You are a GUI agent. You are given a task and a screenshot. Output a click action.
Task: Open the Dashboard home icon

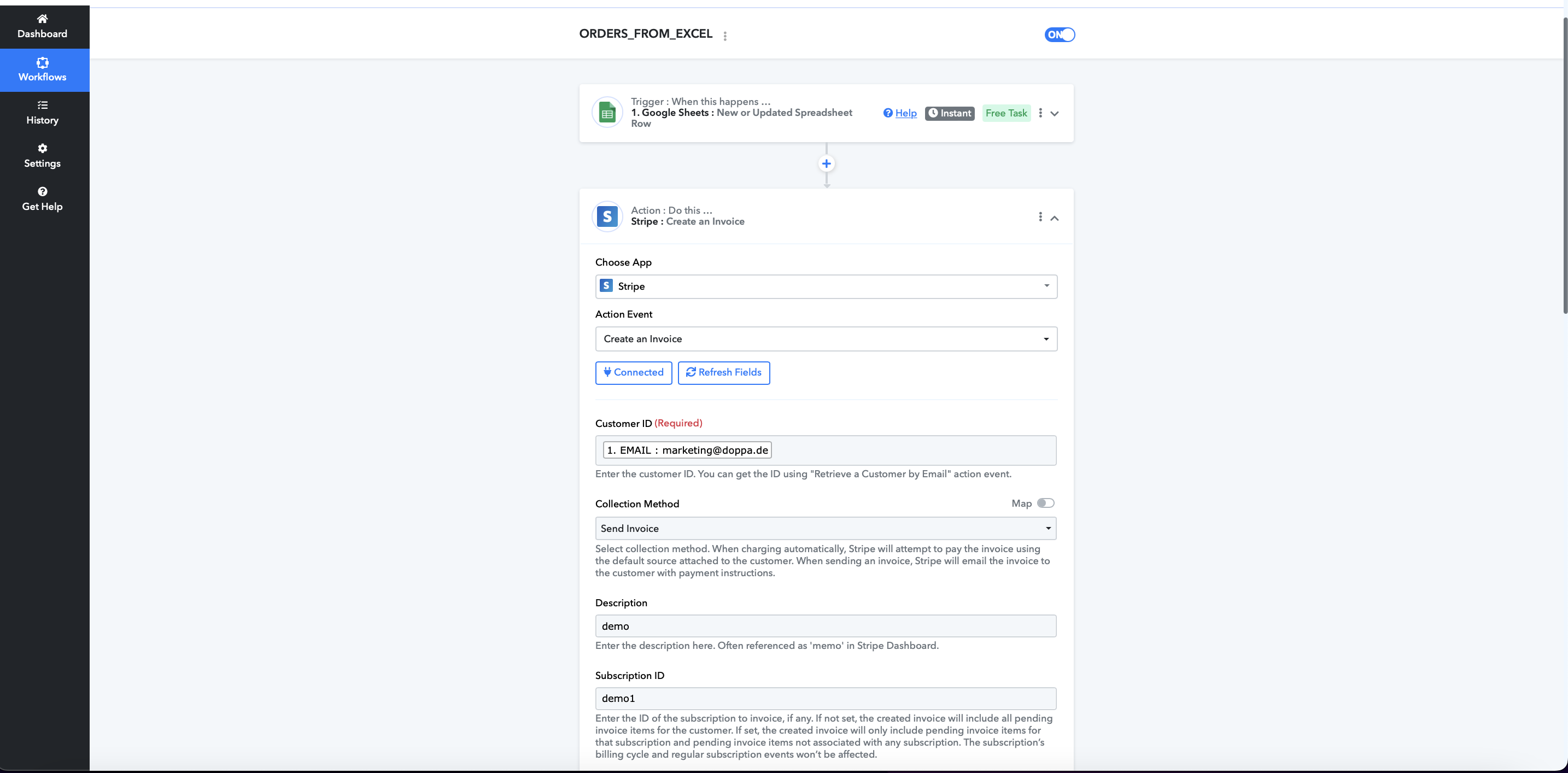[42, 19]
